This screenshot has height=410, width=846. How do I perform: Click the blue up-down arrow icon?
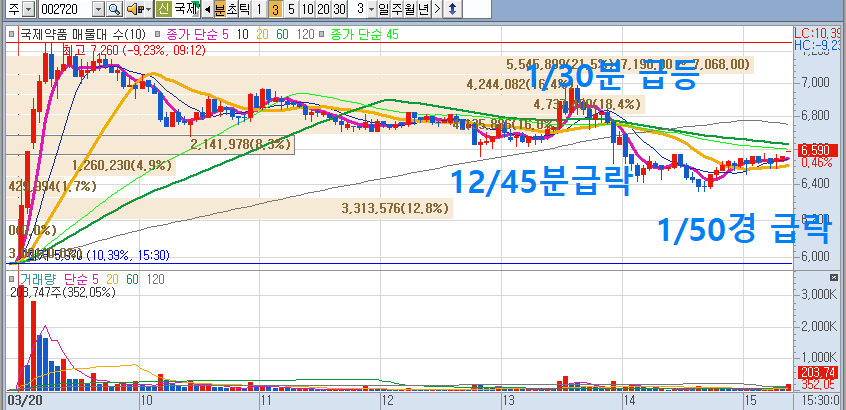(452, 9)
